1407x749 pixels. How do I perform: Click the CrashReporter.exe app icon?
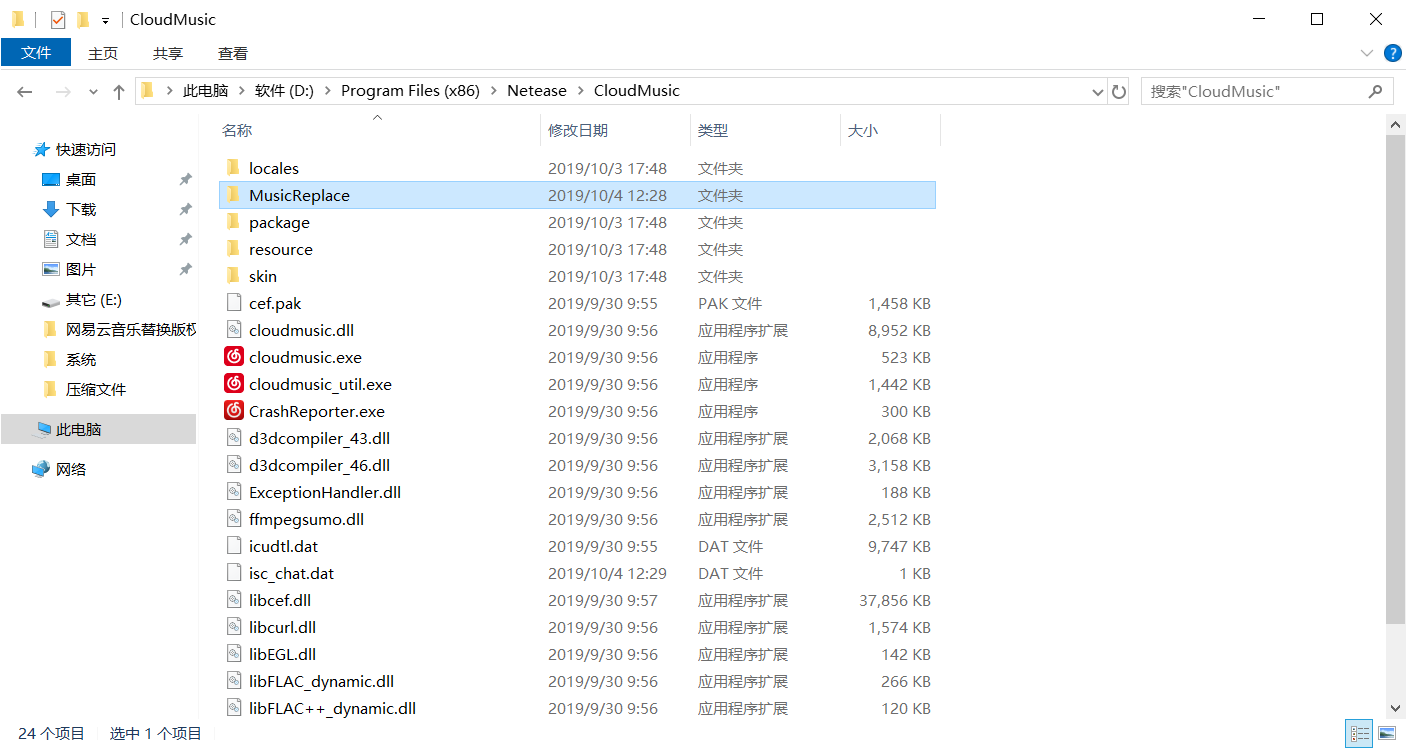[x=233, y=411]
